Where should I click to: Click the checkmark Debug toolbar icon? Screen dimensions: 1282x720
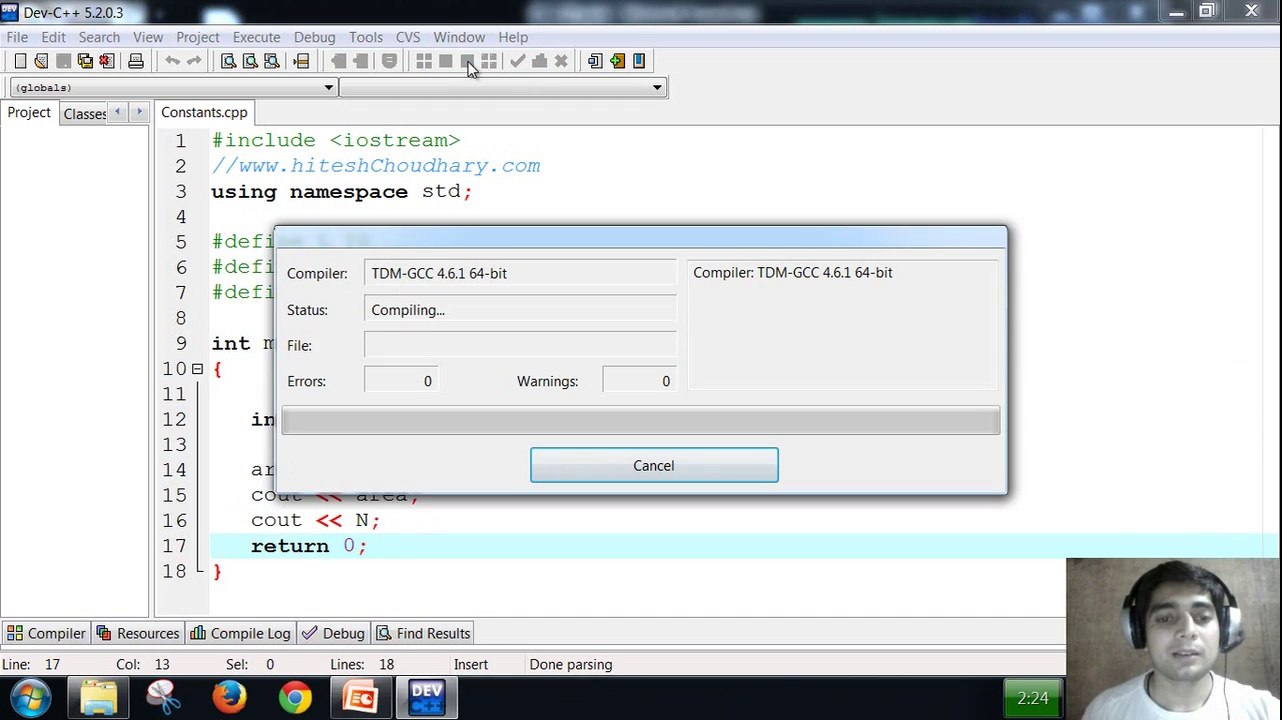coord(518,61)
